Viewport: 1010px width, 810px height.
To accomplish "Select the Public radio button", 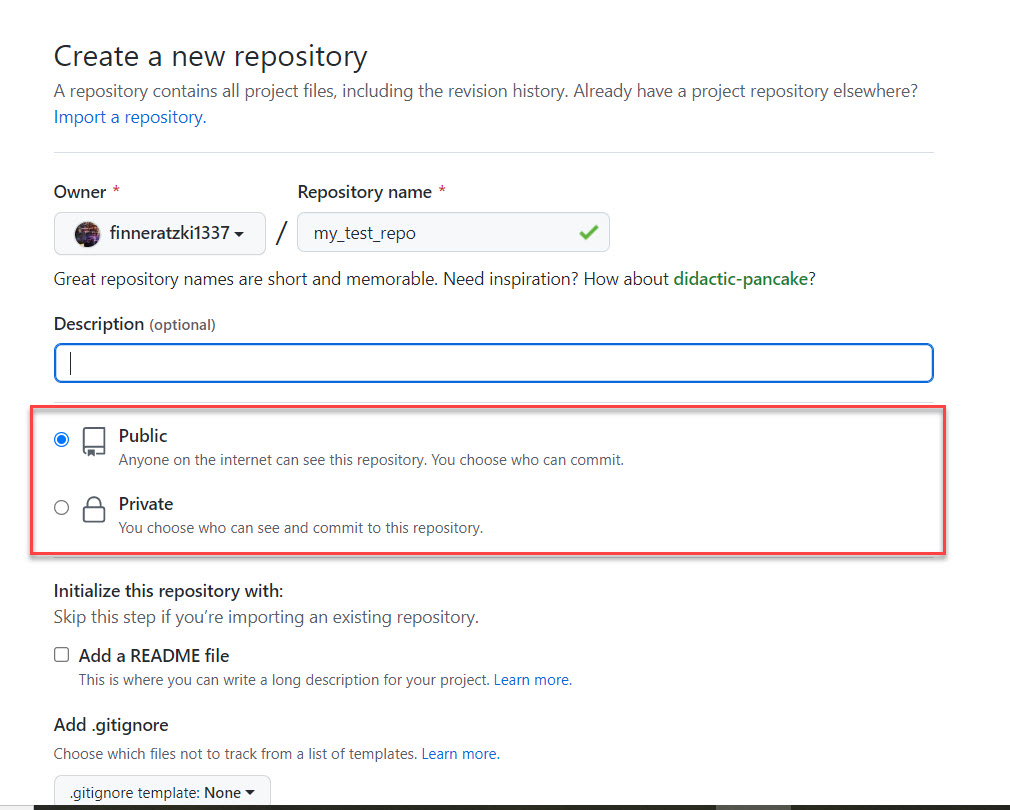I will (62, 439).
